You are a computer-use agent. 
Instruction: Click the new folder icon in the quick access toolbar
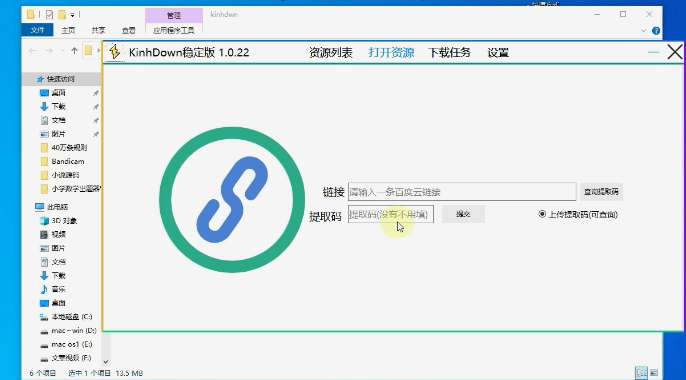click(x=62, y=14)
